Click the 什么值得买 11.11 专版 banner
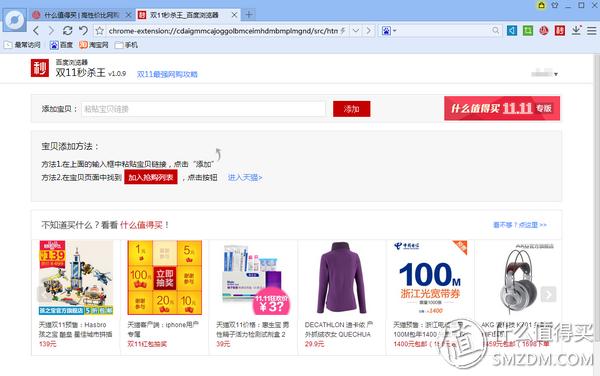This screenshot has height=376, width=600. click(x=502, y=108)
